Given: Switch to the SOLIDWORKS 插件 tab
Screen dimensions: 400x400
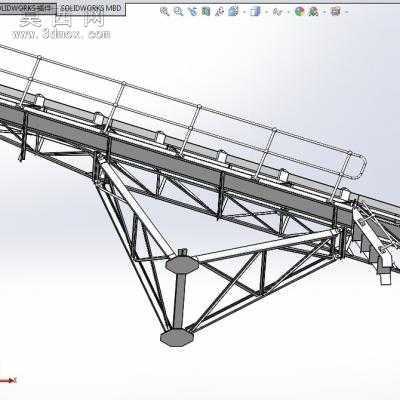Looking at the screenshot, I should pyautogui.click(x=27, y=8).
